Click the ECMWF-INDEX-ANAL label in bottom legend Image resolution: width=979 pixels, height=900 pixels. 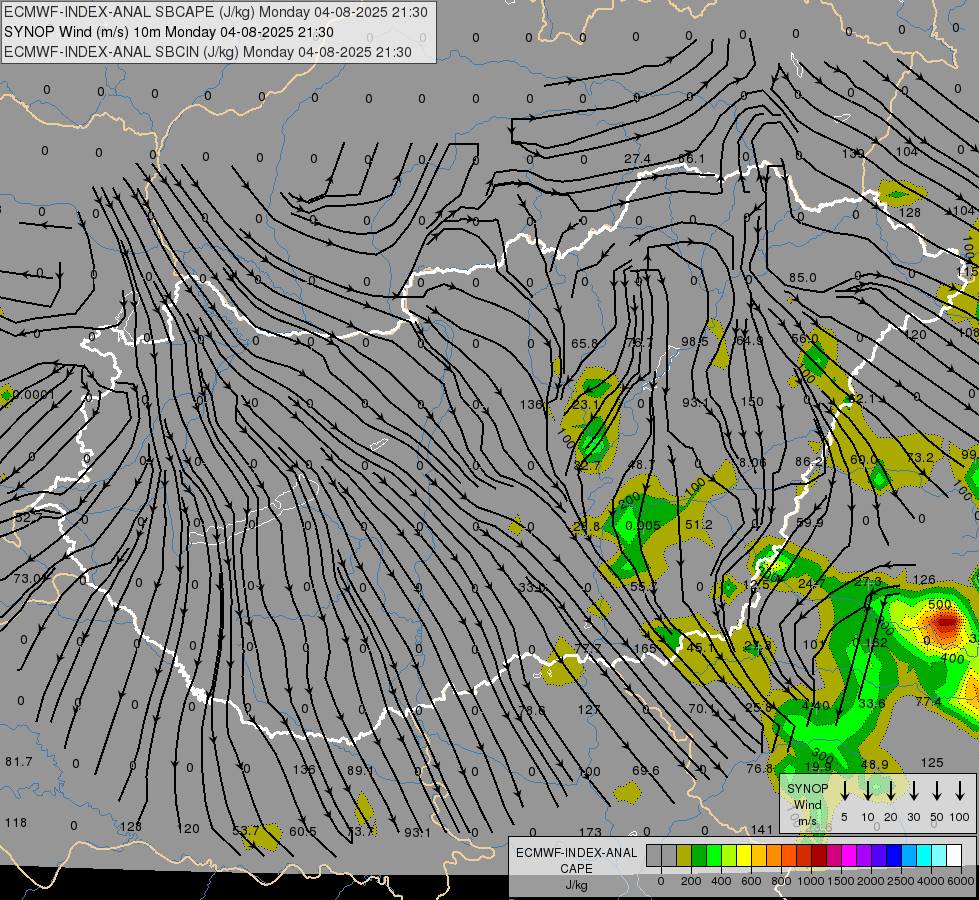click(x=576, y=853)
